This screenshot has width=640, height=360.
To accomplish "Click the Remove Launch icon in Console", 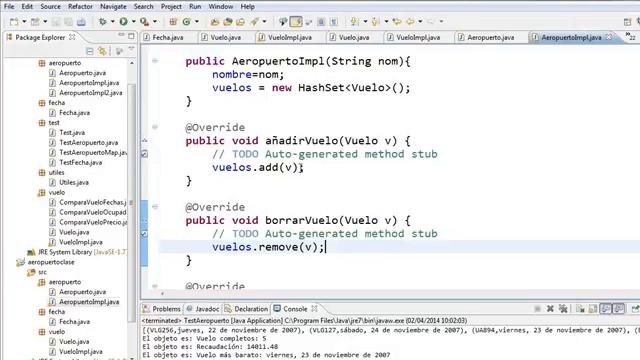I will [550, 309].
